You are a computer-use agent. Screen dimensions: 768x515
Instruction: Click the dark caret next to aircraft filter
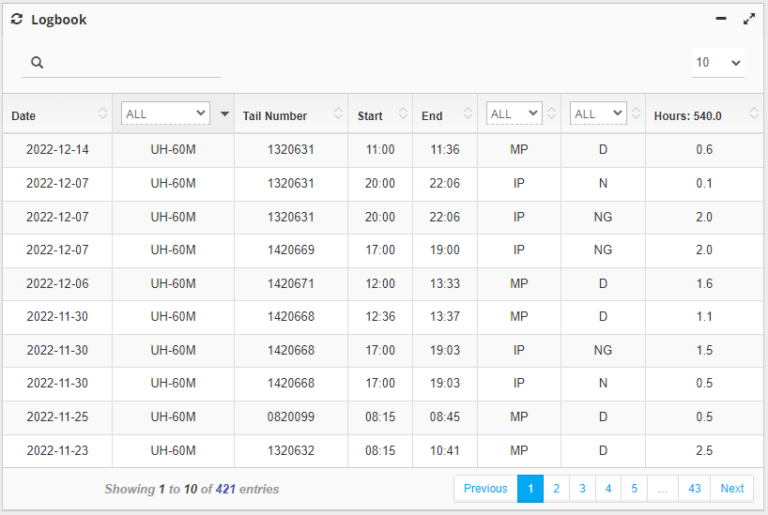point(225,115)
